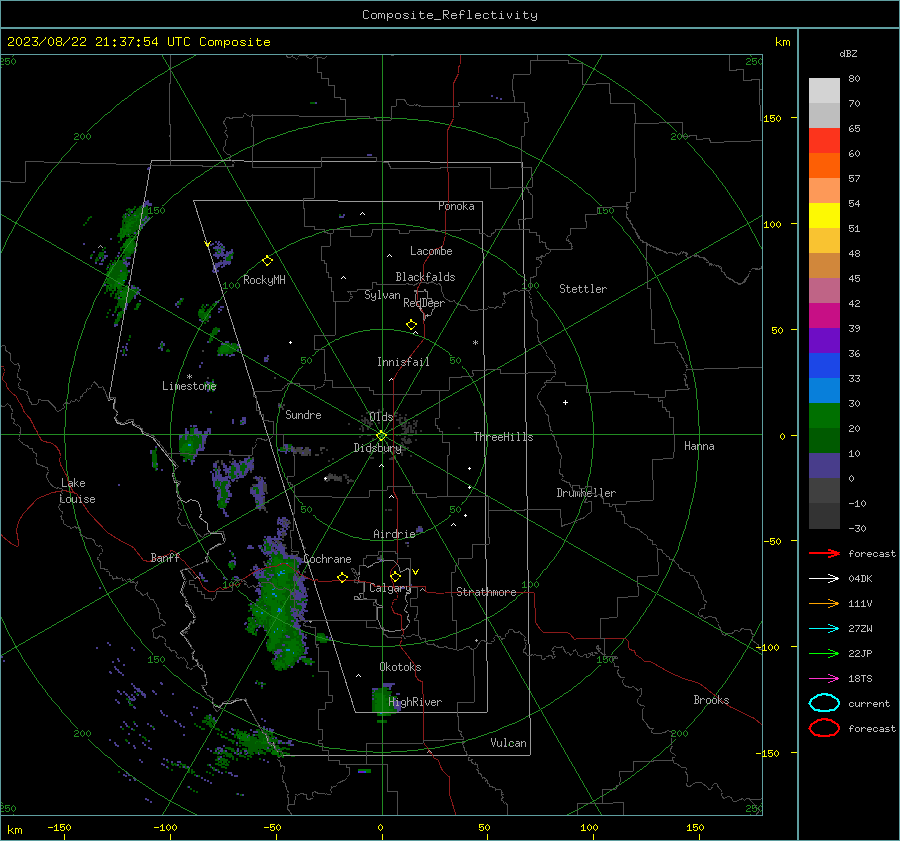The image size is (900, 841).
Task: Click the ThreeHills label
Action: point(503,437)
